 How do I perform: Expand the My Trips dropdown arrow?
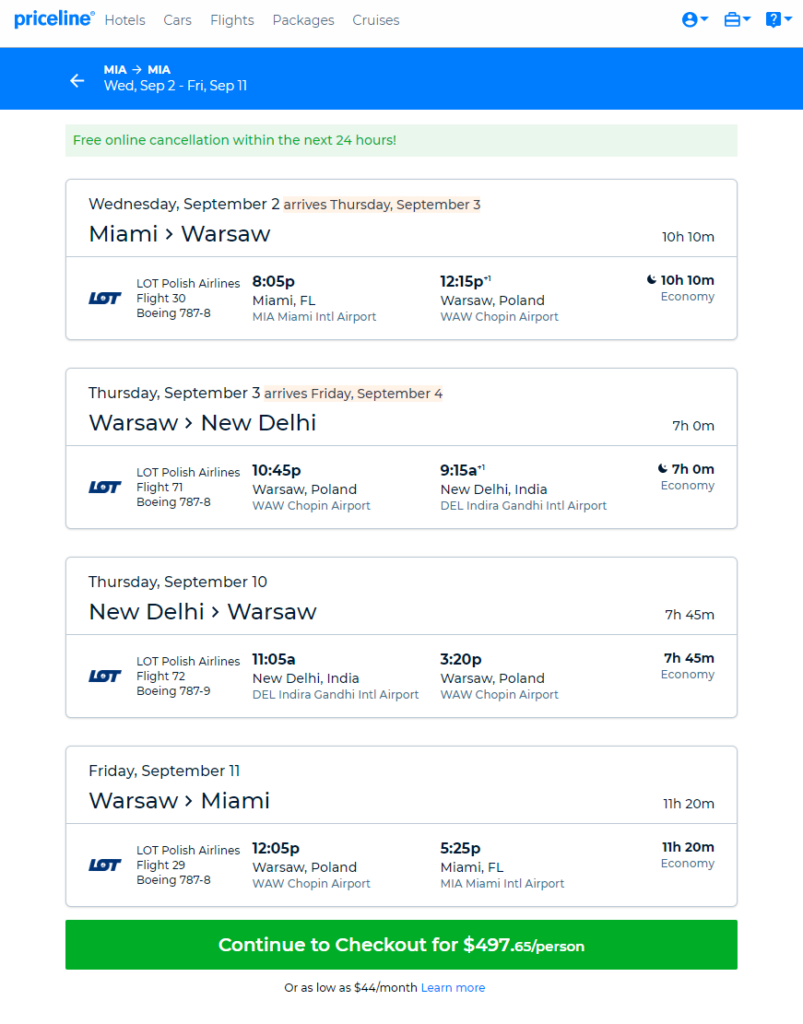747,20
